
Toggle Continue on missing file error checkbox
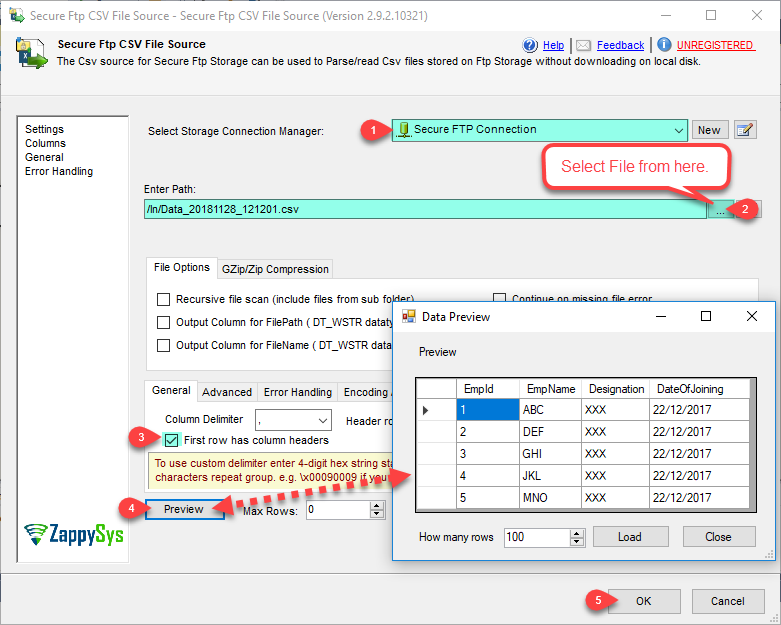pyautogui.click(x=499, y=297)
